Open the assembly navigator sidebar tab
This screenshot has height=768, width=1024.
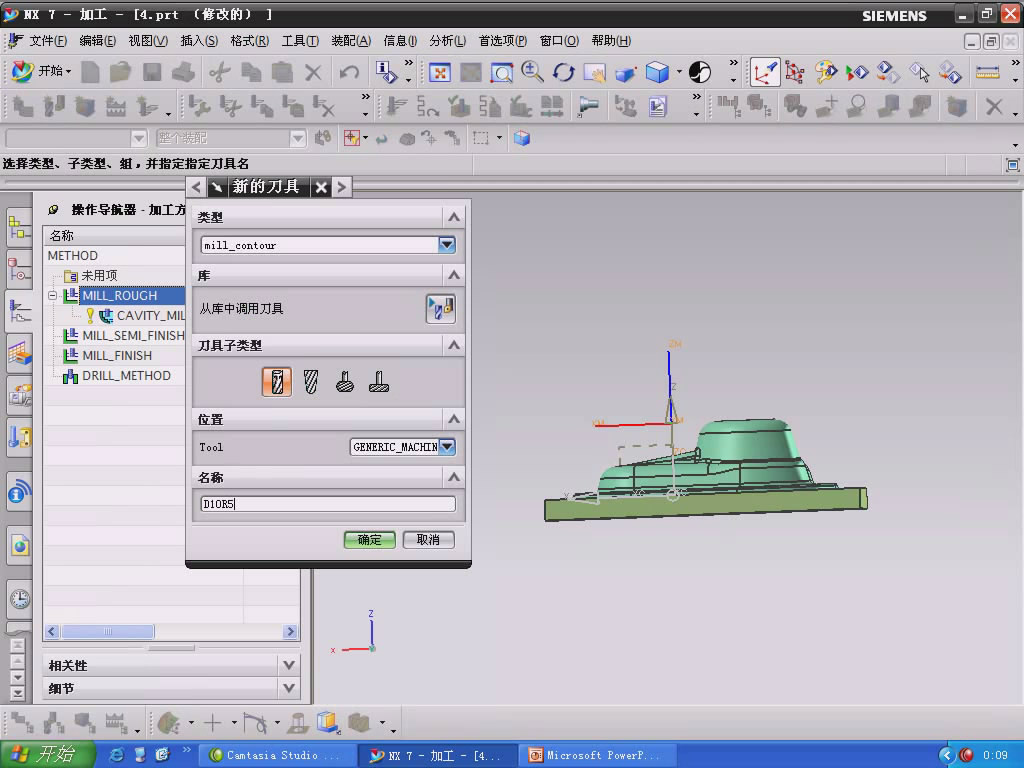(x=20, y=228)
